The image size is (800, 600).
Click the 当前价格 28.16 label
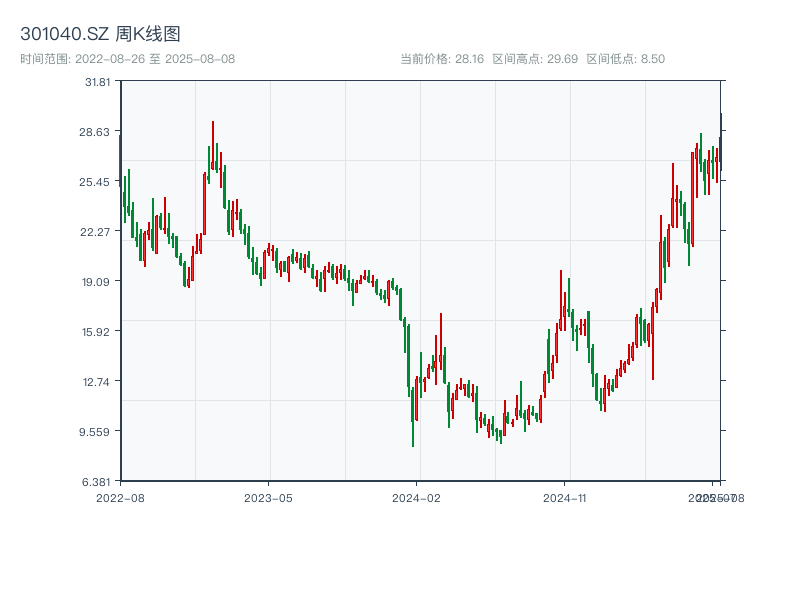point(442,59)
